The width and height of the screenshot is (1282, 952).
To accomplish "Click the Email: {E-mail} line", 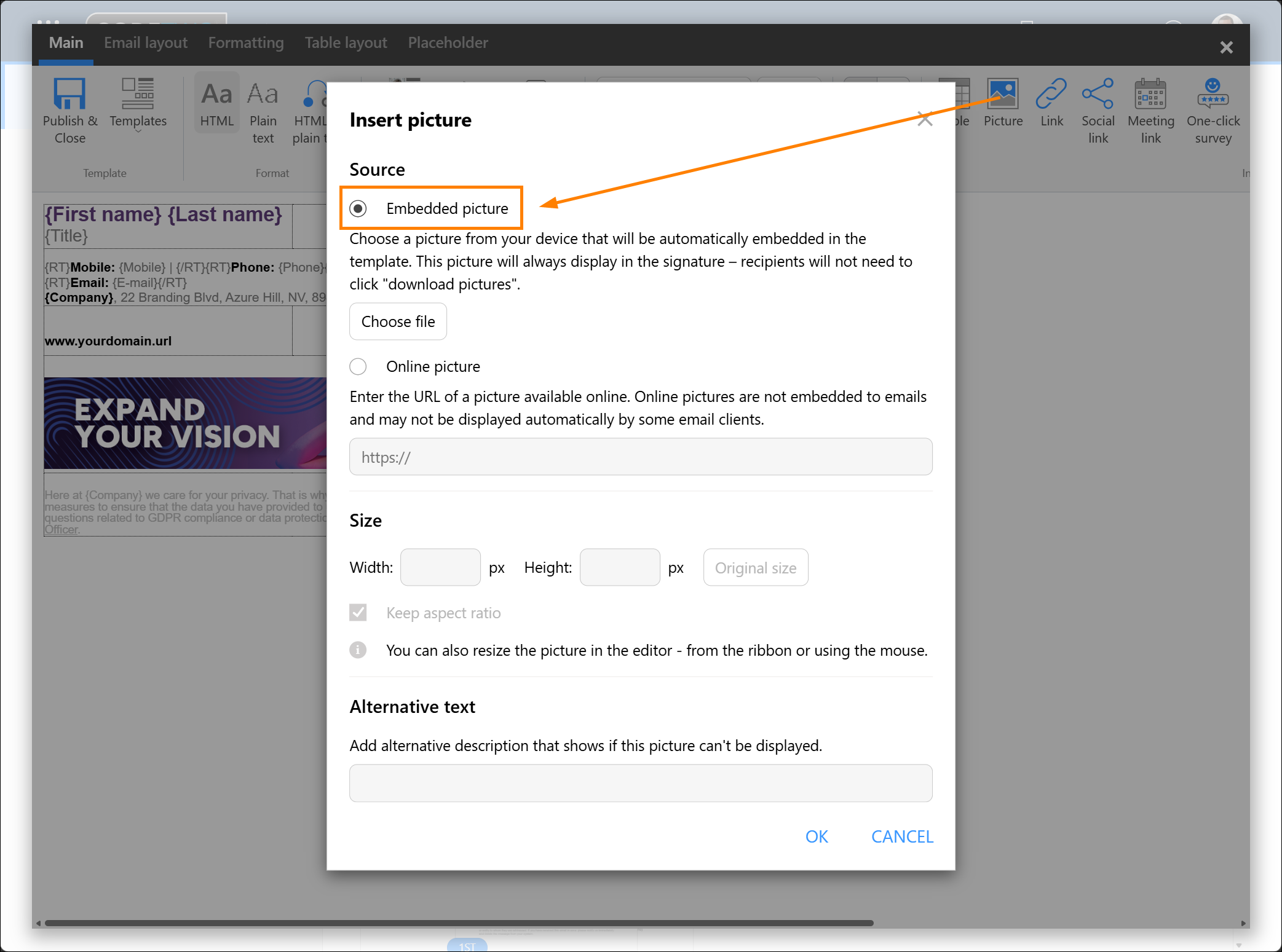I will [116, 283].
